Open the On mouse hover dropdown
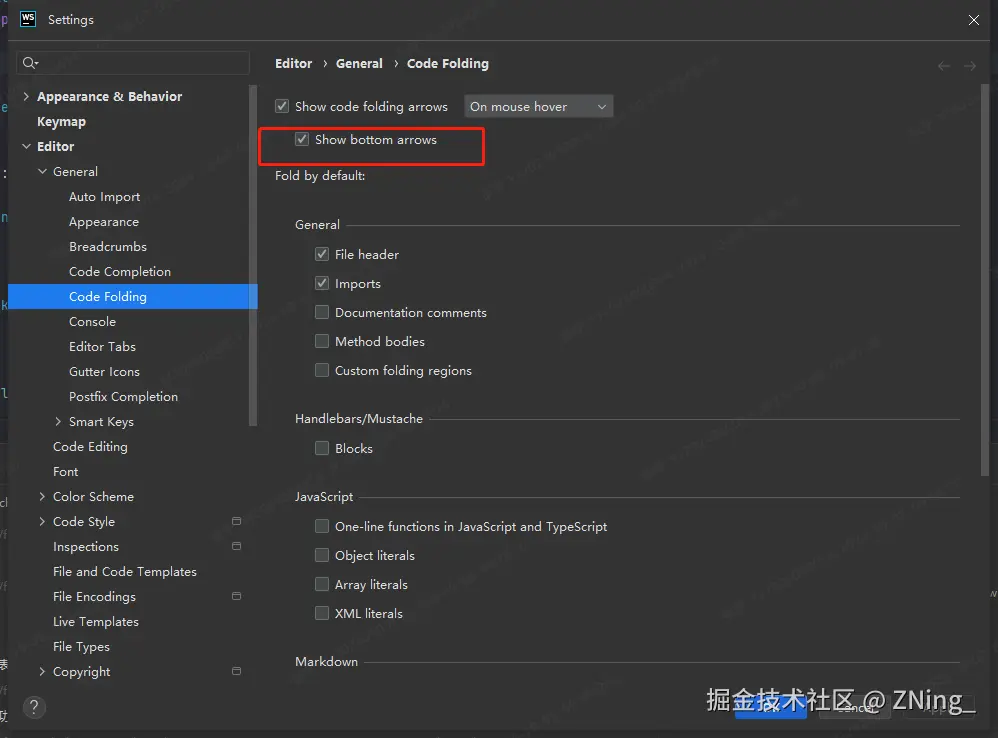 pos(538,106)
